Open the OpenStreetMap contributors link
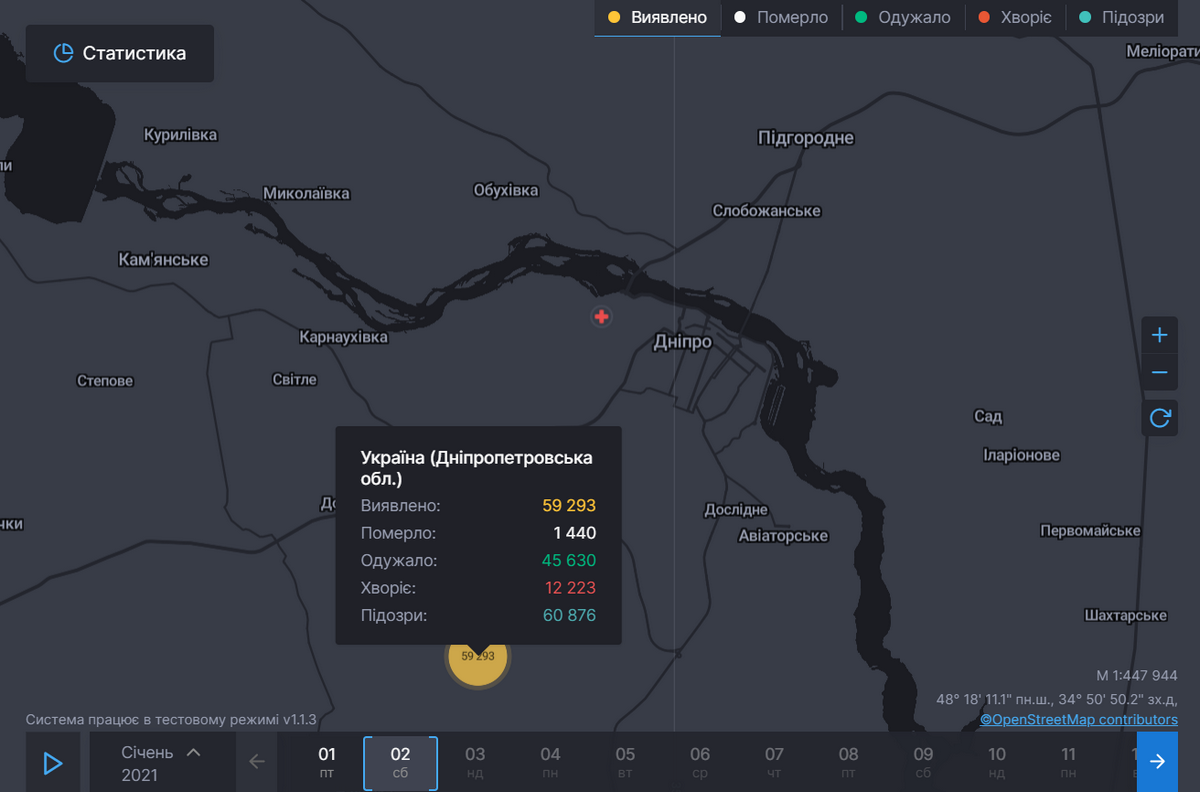The height and width of the screenshot is (792, 1200). coord(1078,719)
